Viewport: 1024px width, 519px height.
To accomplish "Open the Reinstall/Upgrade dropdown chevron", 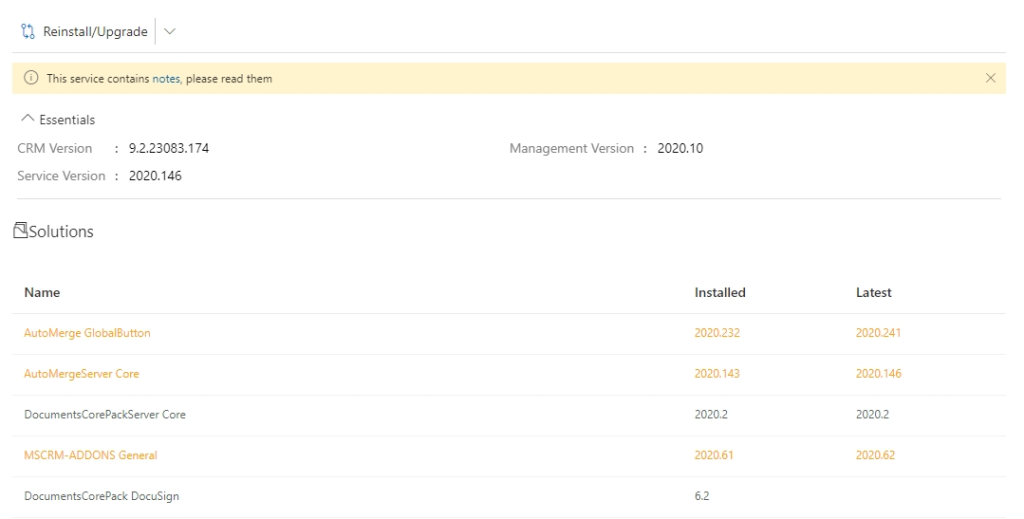I will [170, 31].
